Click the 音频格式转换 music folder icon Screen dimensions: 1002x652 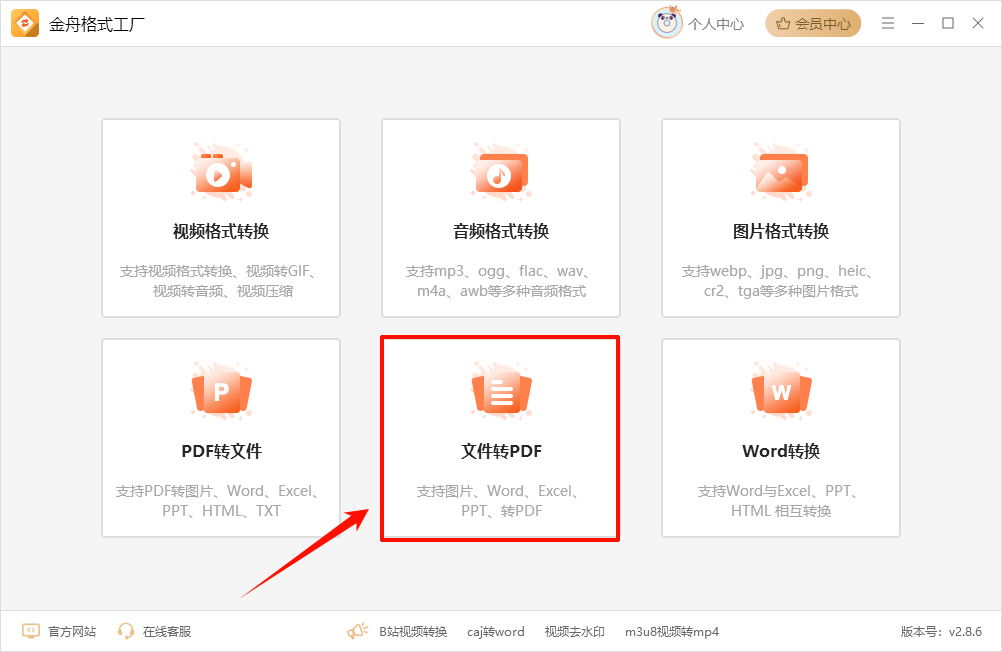point(500,171)
